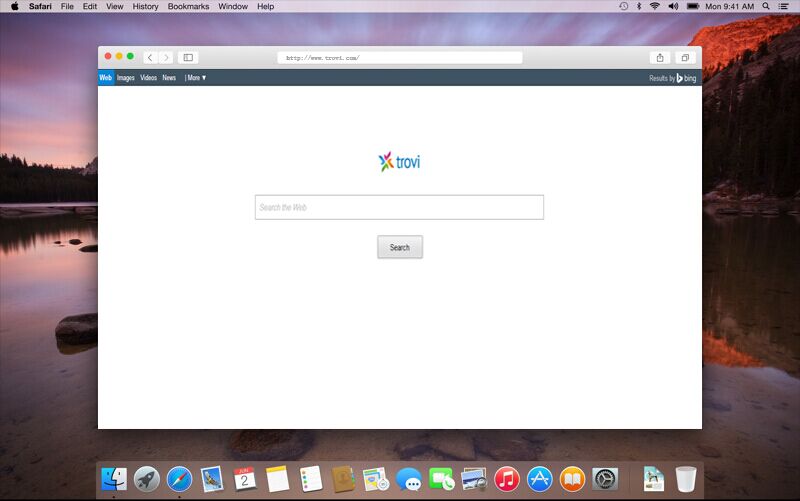Open App Store from the Dock

pos(539,479)
